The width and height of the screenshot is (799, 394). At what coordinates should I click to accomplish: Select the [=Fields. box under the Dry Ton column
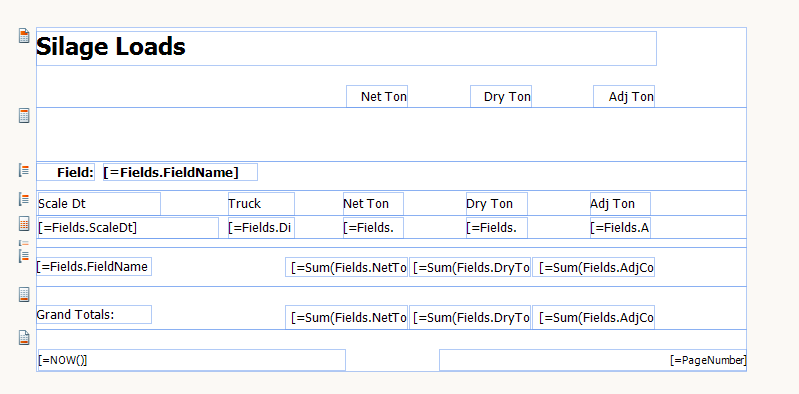(x=497, y=228)
